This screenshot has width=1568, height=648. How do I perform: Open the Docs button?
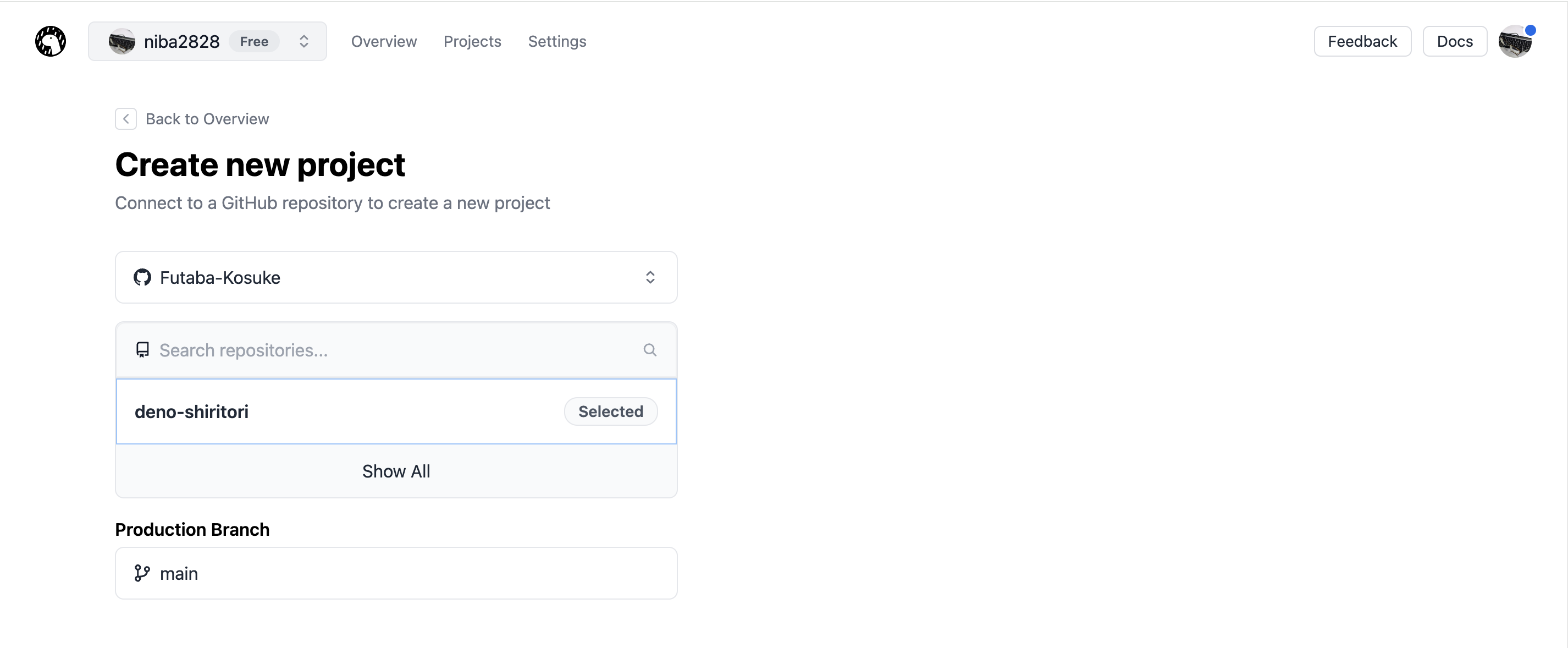pos(1455,41)
